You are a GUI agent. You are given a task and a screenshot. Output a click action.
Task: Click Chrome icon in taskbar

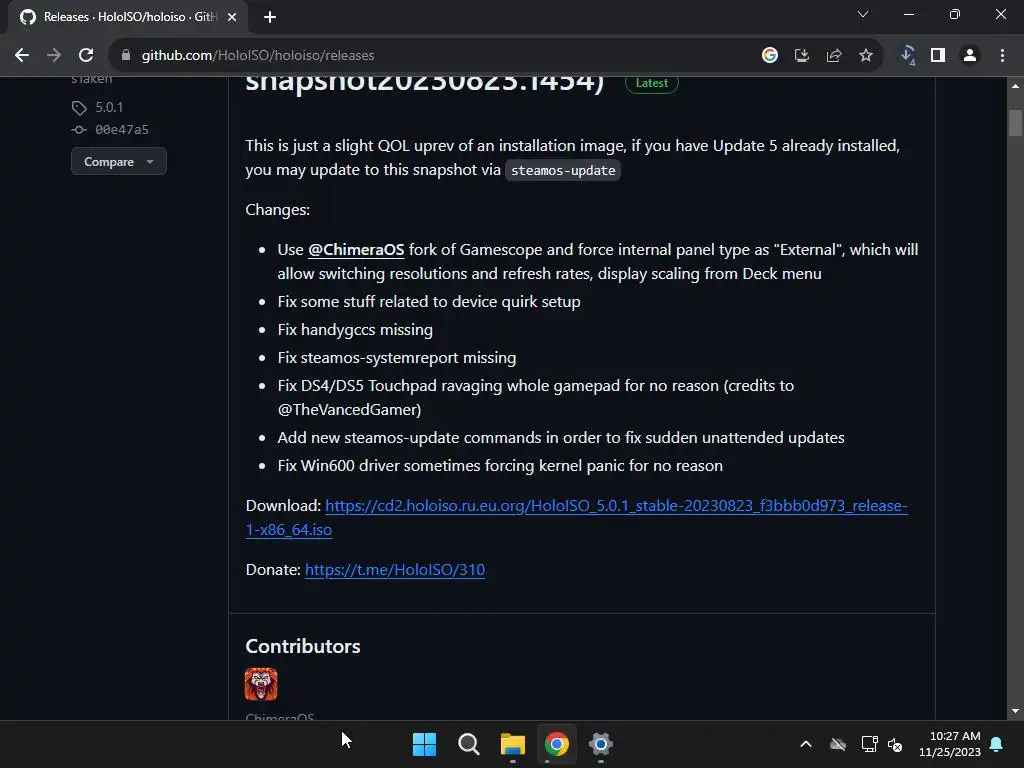pos(557,744)
